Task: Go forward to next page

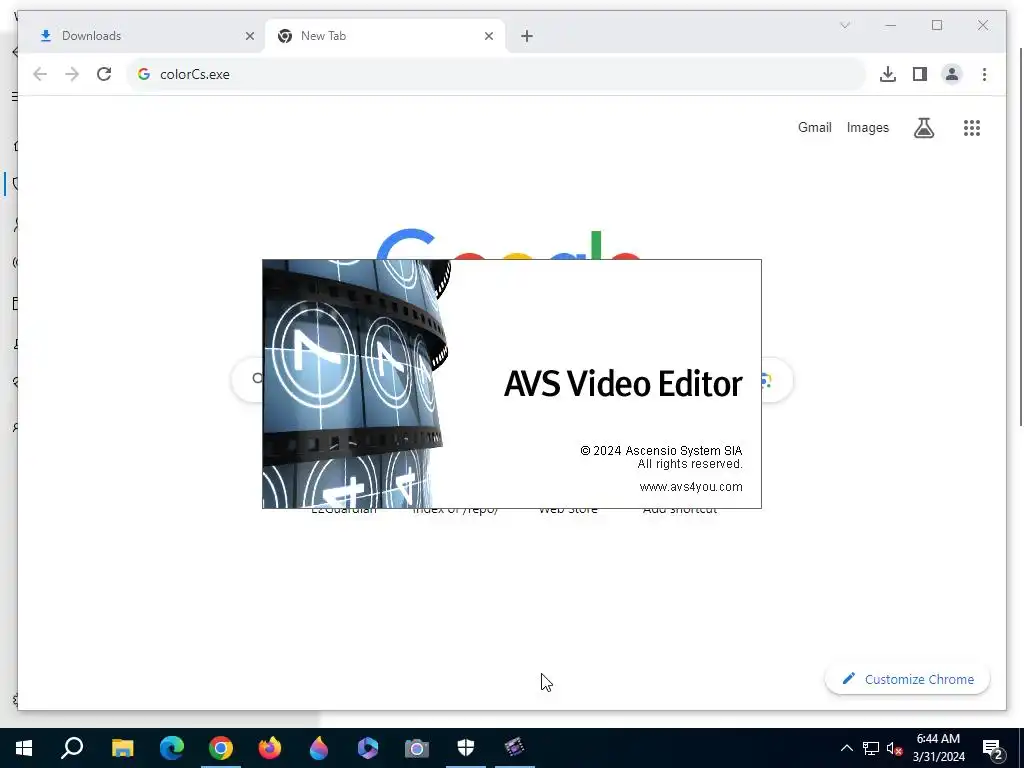Action: (x=72, y=74)
